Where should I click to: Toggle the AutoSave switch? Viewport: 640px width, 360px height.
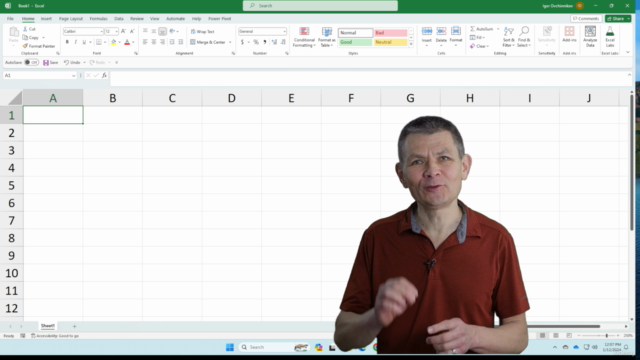click(31, 62)
